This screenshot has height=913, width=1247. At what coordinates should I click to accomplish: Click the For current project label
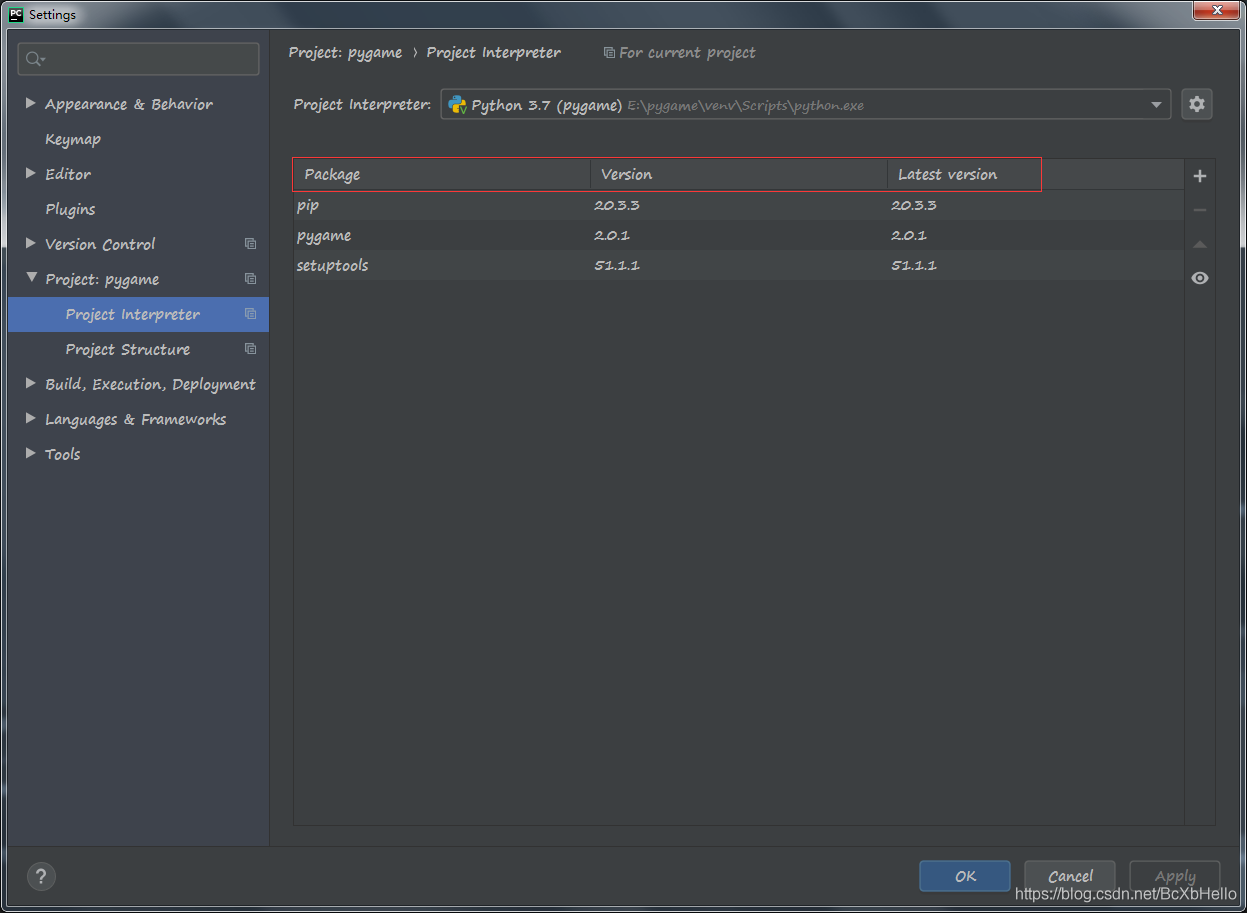[x=687, y=53]
